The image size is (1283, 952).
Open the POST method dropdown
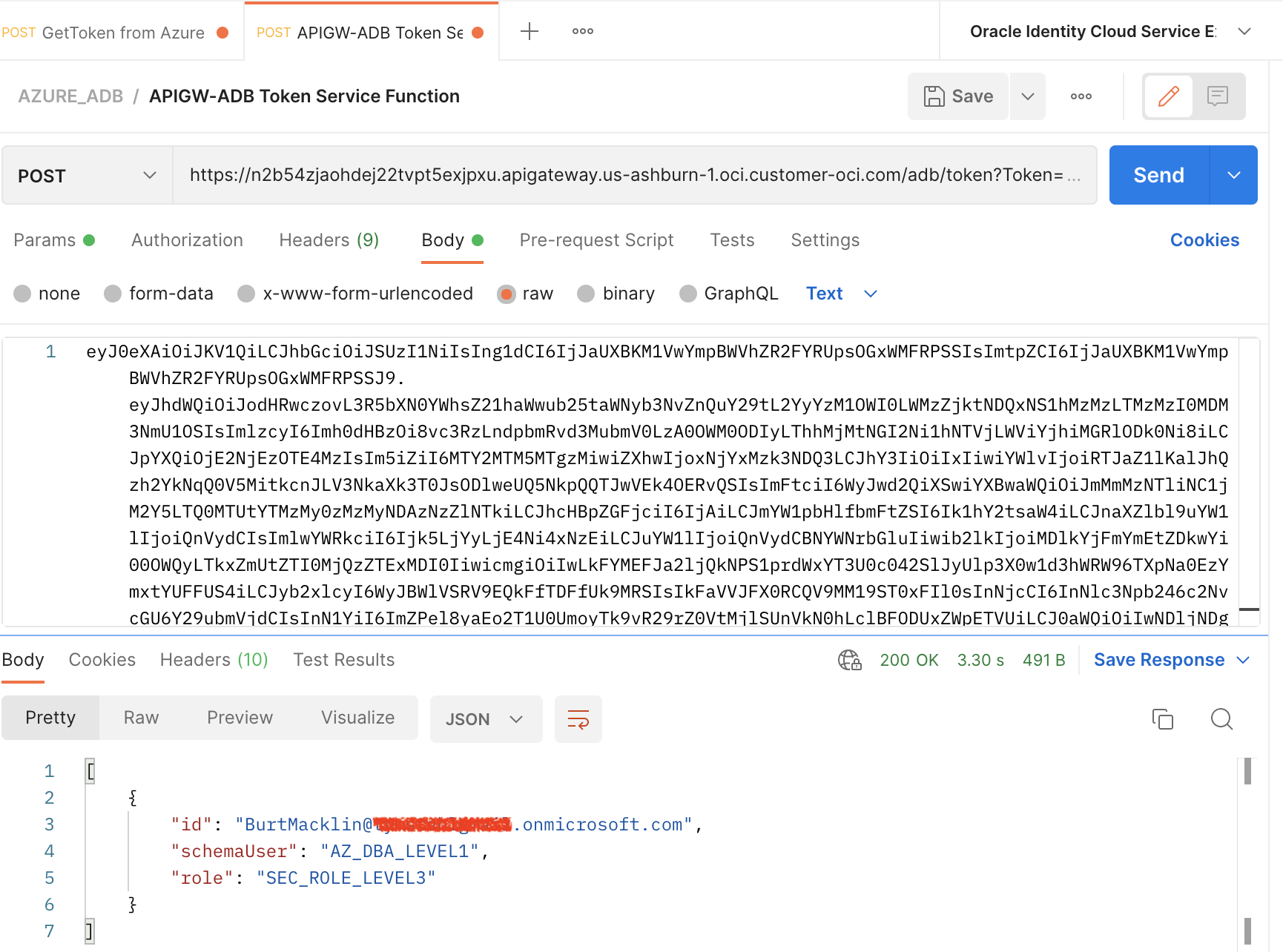click(88, 176)
